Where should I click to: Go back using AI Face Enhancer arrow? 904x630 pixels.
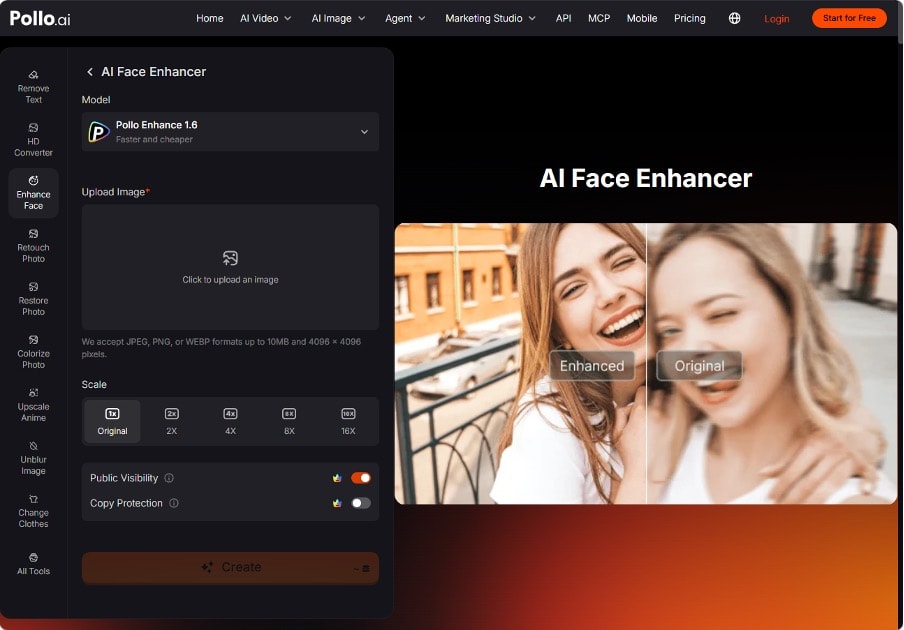pyautogui.click(x=89, y=71)
